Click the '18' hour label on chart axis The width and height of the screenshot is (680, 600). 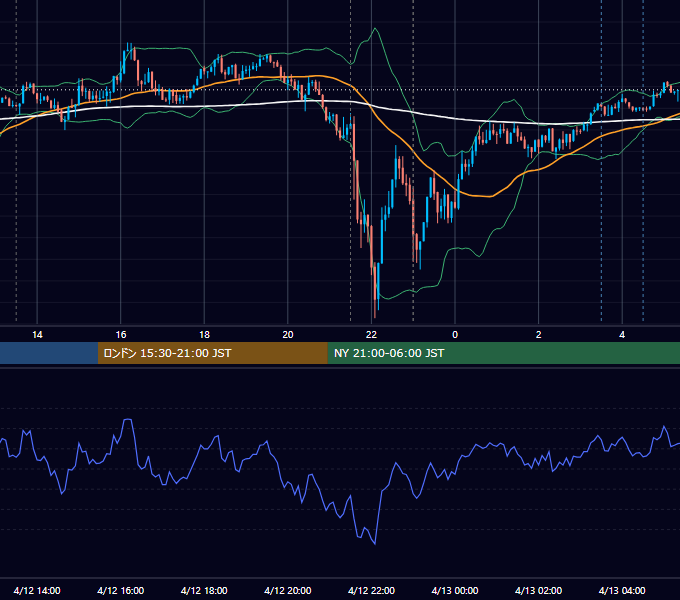[204, 335]
